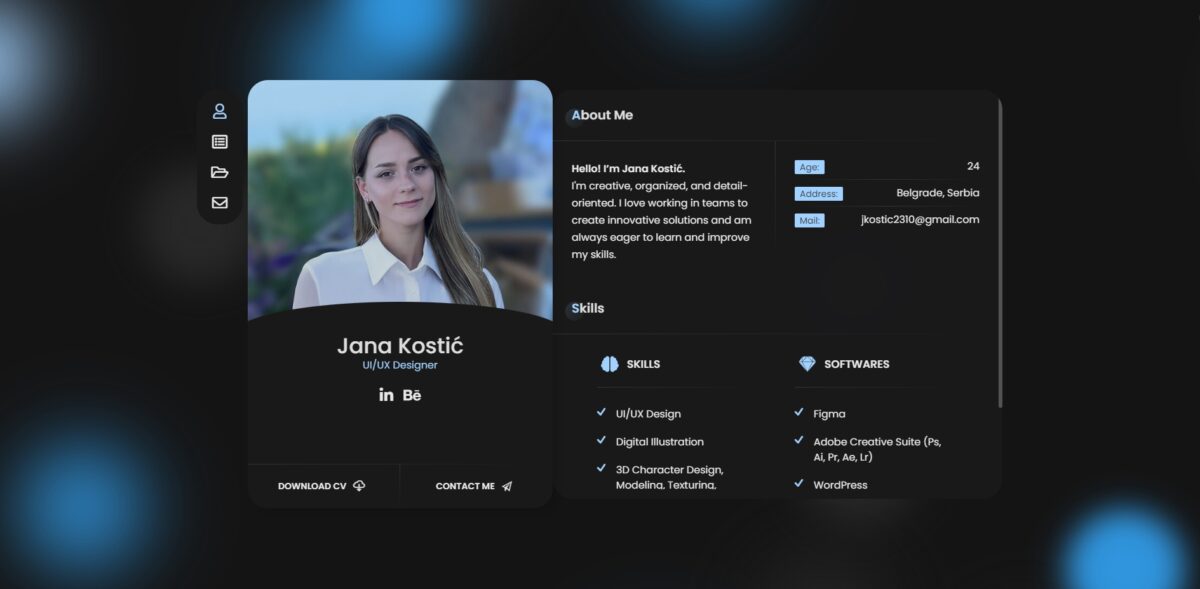
Task: Click the diamond icon beside SOFTWARES
Action: pyautogui.click(x=807, y=364)
